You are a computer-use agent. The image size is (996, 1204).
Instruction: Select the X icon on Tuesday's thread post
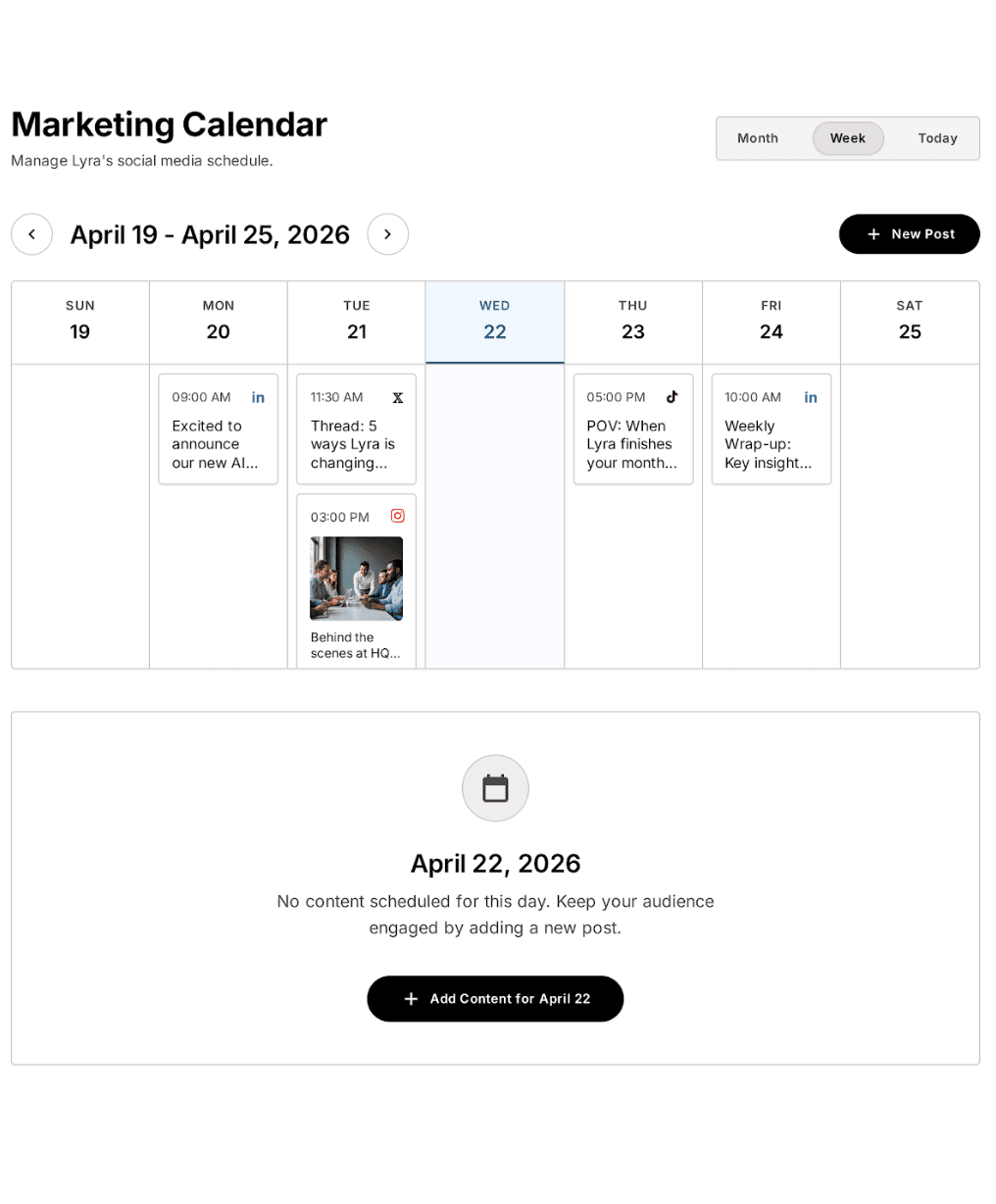pyautogui.click(x=397, y=397)
